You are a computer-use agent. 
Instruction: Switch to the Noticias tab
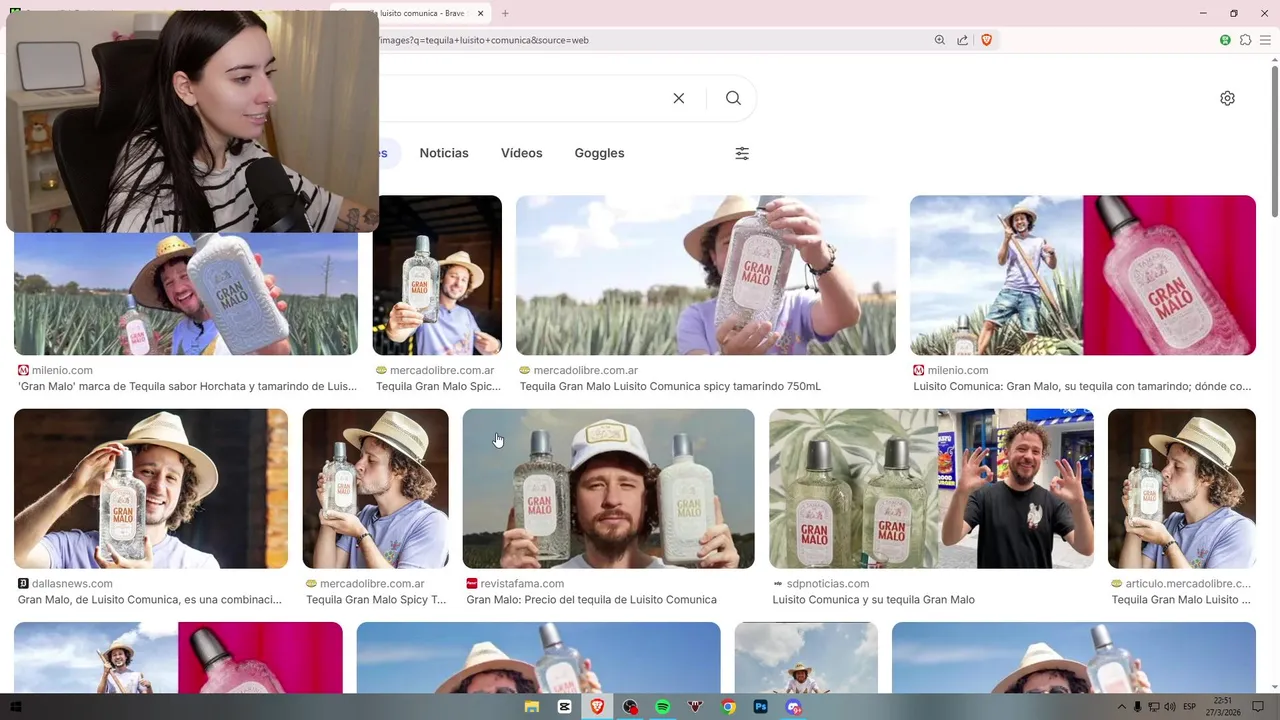(x=444, y=153)
